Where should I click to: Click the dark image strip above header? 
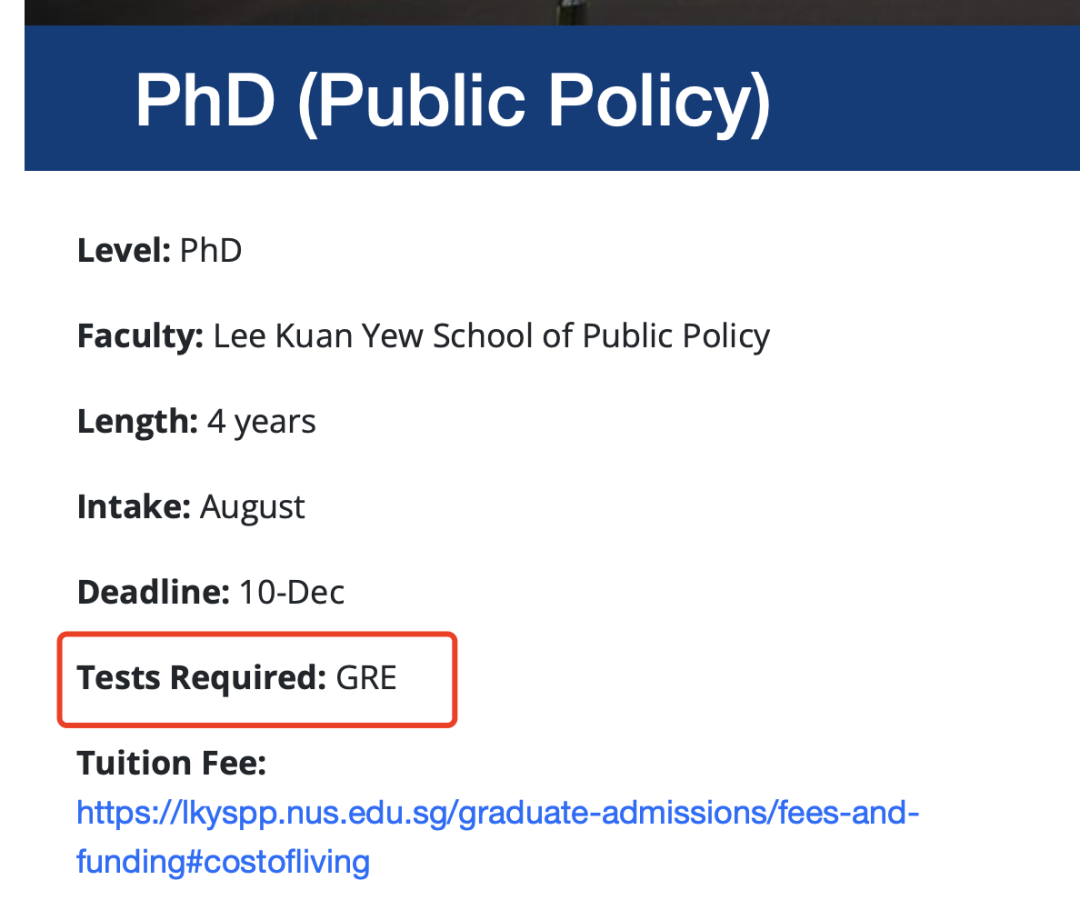click(552, 12)
